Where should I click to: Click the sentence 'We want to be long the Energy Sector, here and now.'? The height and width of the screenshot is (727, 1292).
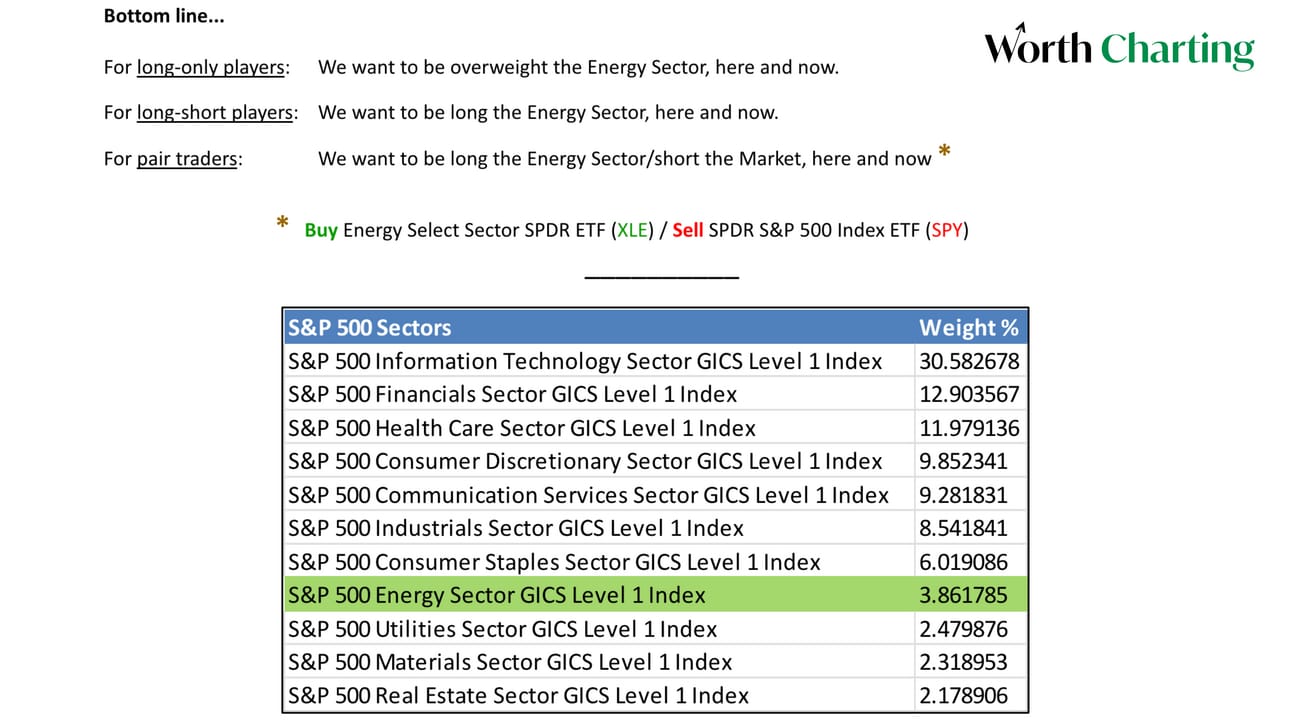point(548,113)
